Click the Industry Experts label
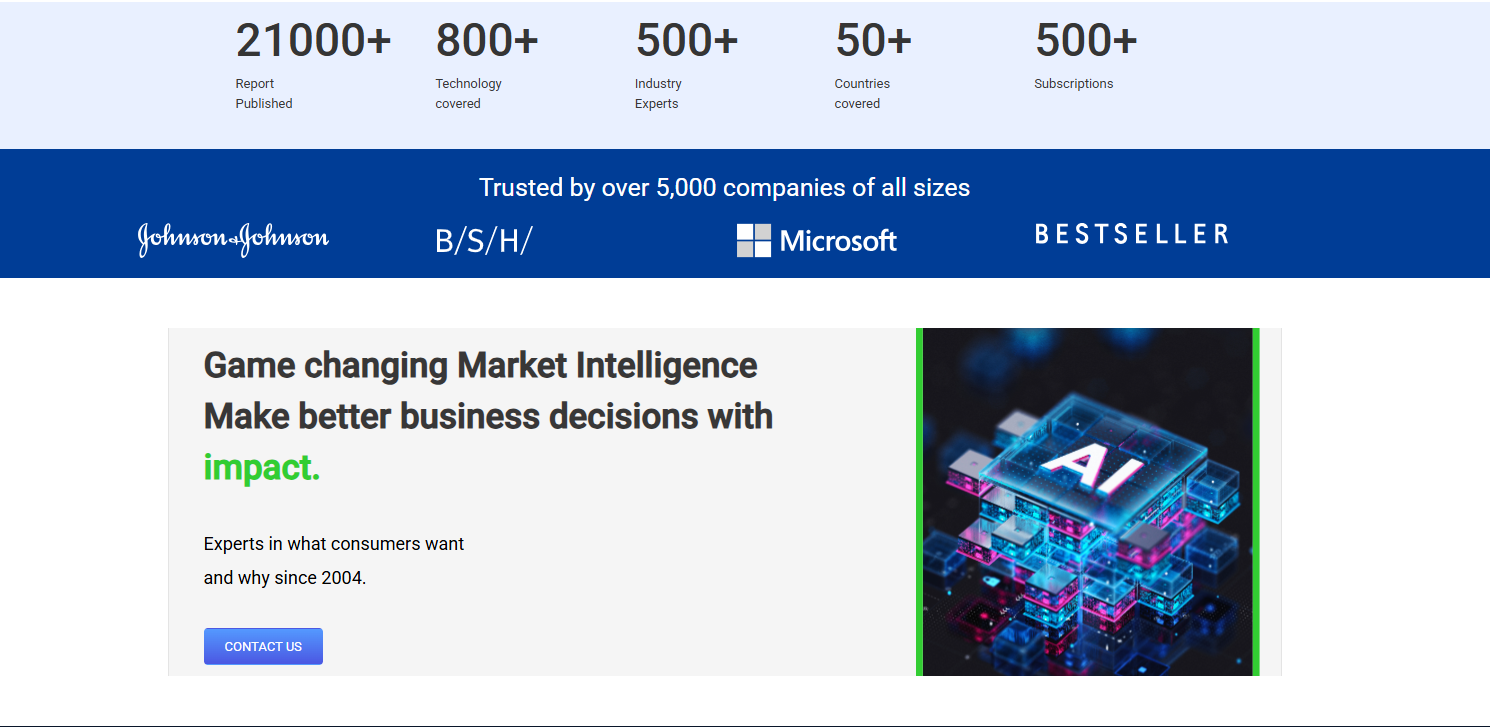 [658, 94]
